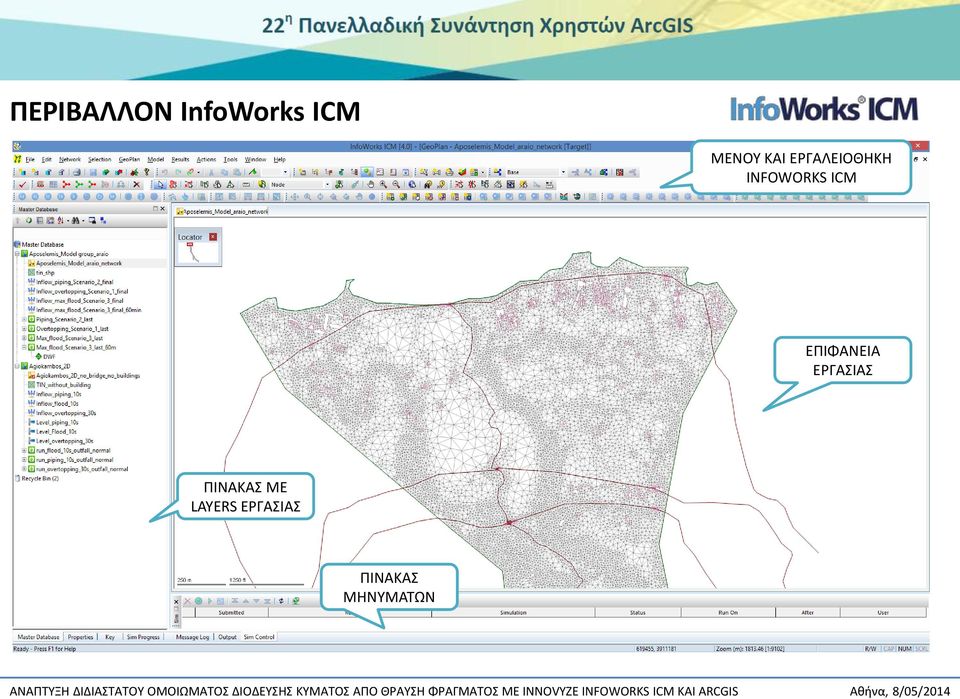
Task: Click the binoculars find icon in Master Database panel
Action: click(75, 220)
